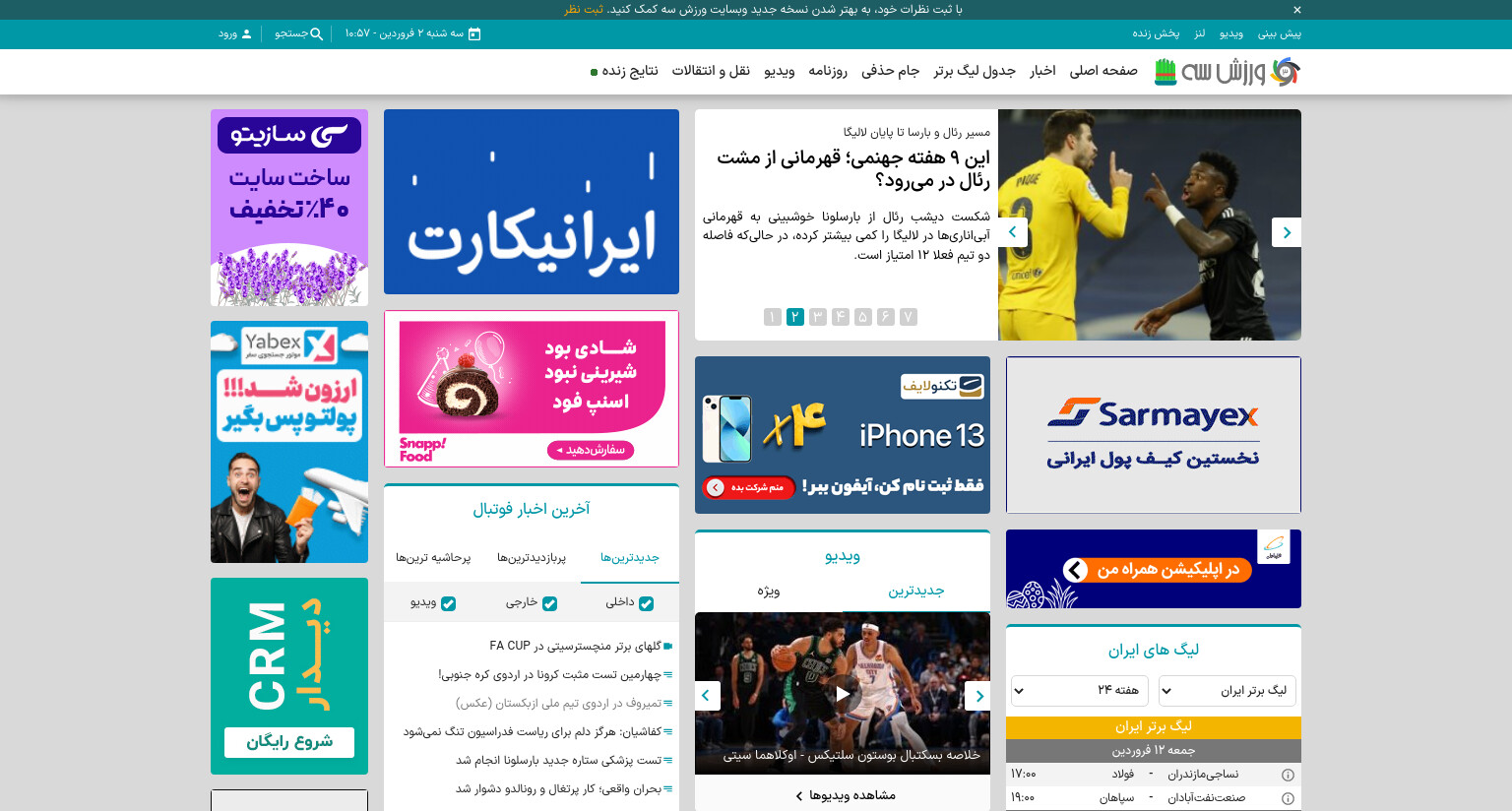Open the headline about رئال و بارسا
The image size is (1512, 811).
853,168
